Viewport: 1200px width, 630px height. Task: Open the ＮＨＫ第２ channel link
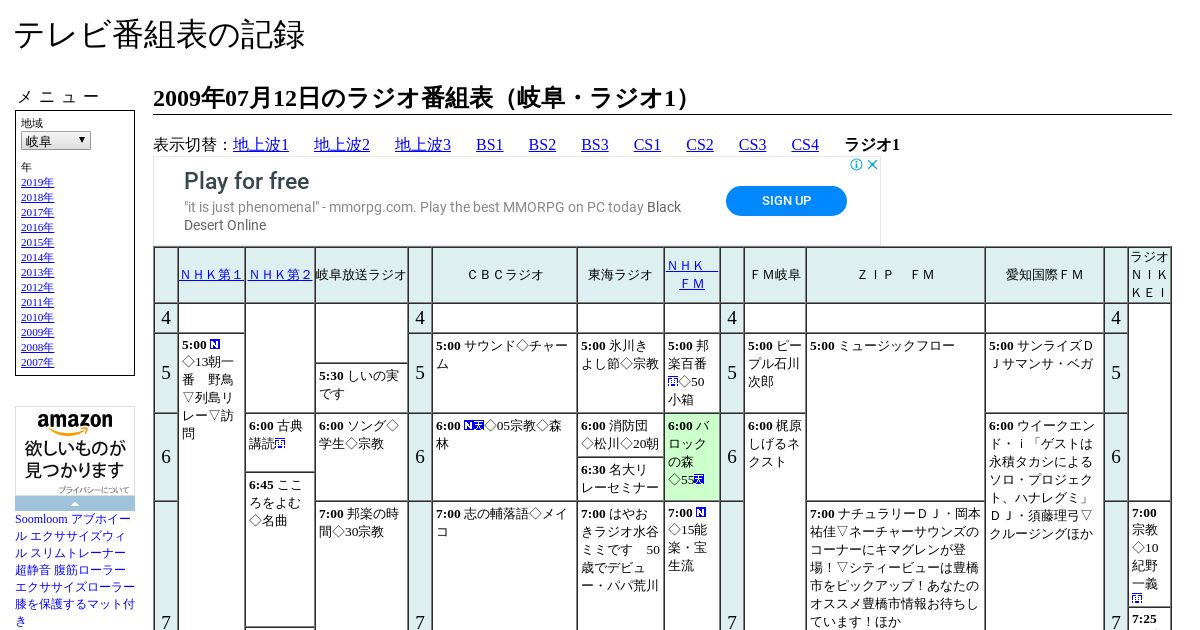280,275
